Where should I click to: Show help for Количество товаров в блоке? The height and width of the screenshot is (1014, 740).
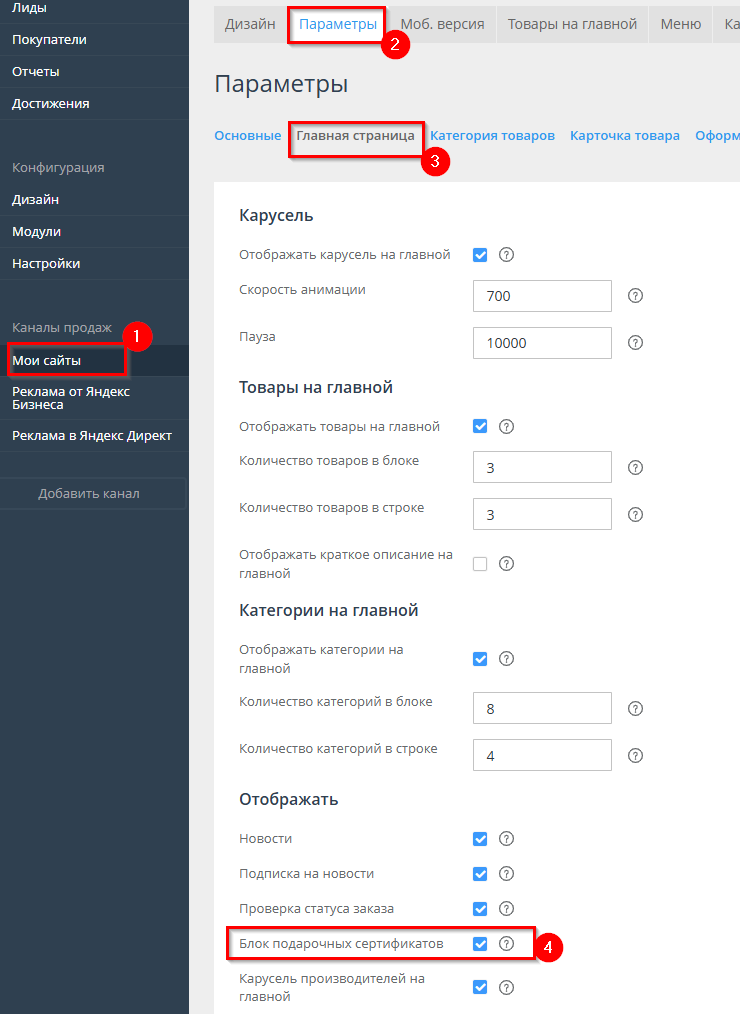(635, 467)
